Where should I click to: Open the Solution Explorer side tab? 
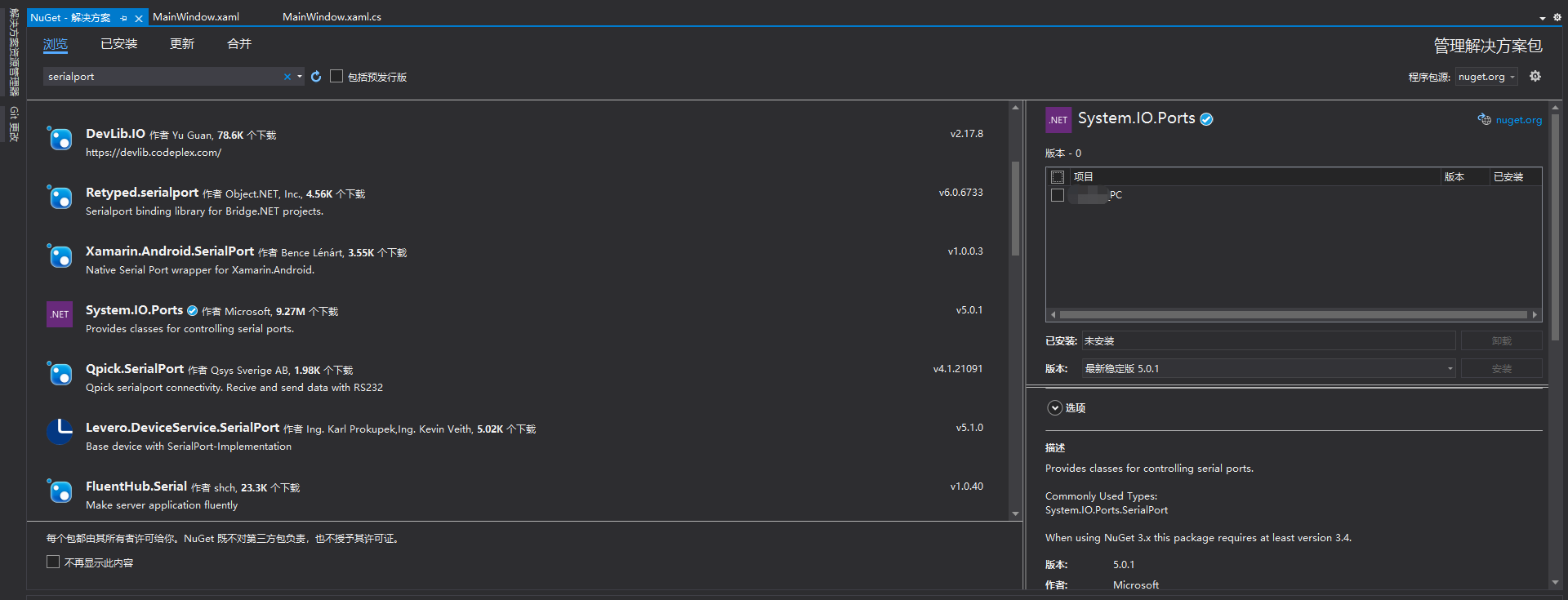[14, 52]
